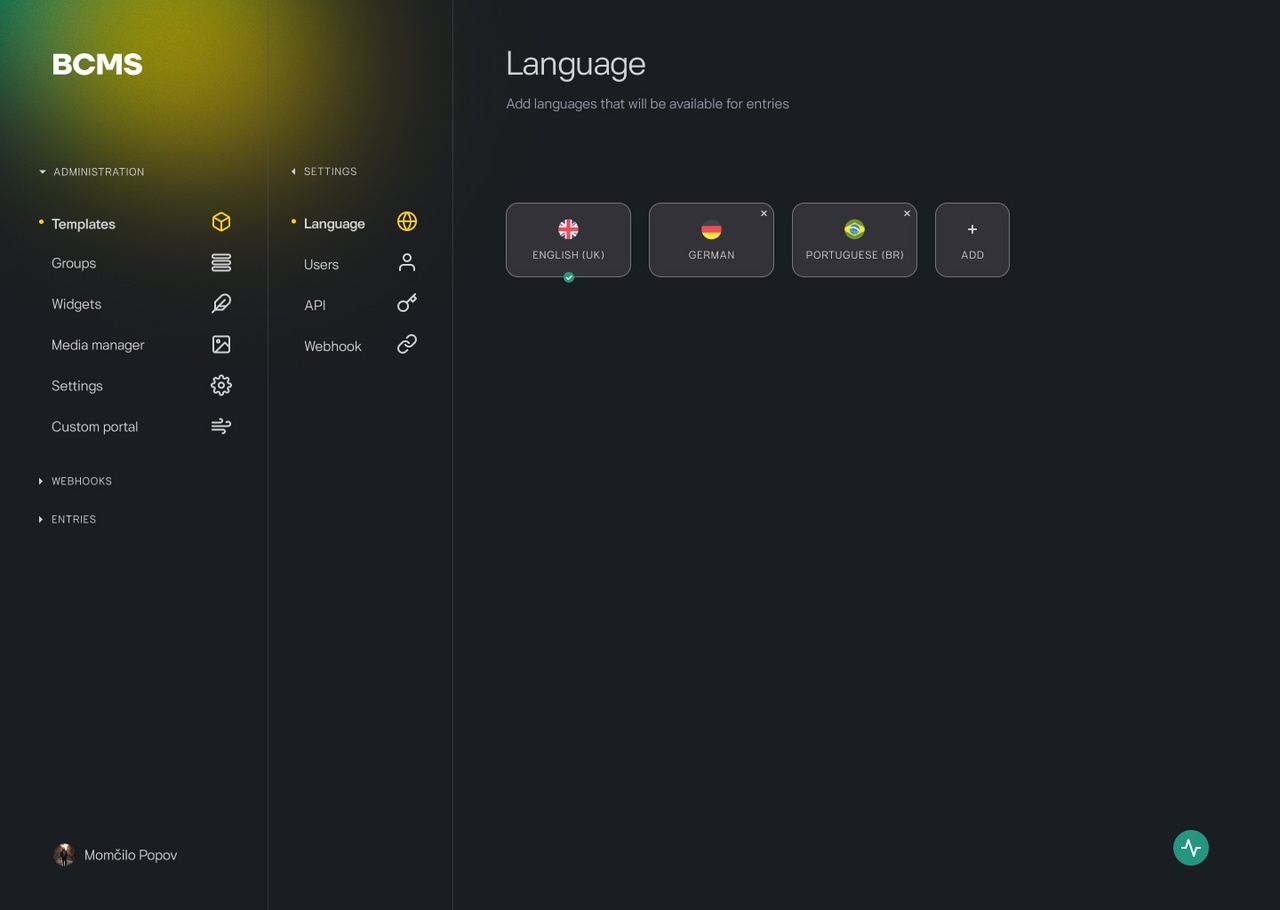
Task: Select the English (UK) language card
Action: click(568, 240)
